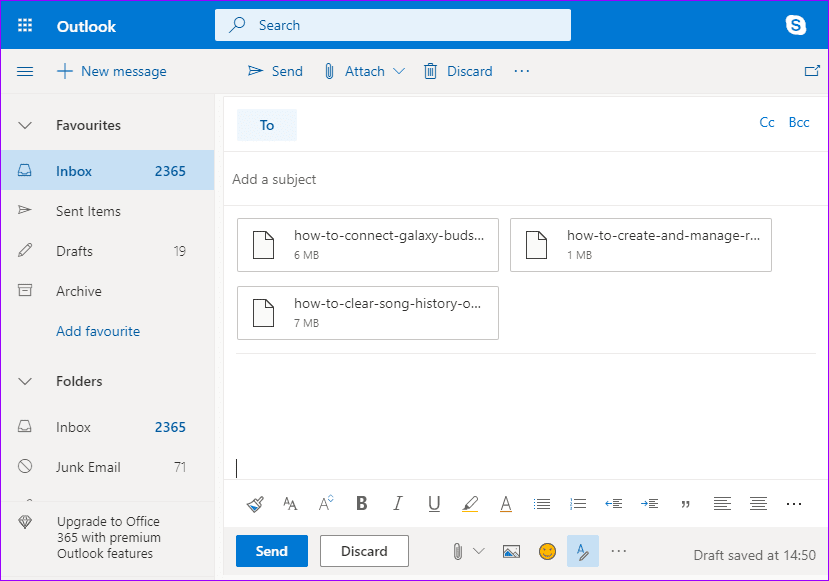Viewport: 829px width, 581px height.
Task: Click the Add favourite link
Action: coord(98,331)
